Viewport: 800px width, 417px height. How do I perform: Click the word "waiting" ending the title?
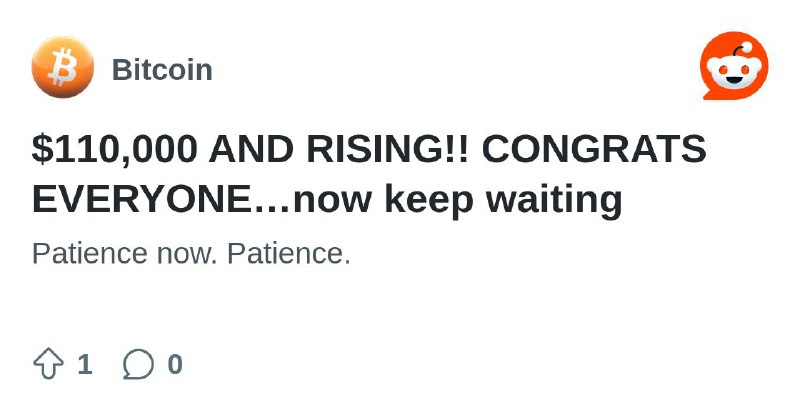[554, 200]
